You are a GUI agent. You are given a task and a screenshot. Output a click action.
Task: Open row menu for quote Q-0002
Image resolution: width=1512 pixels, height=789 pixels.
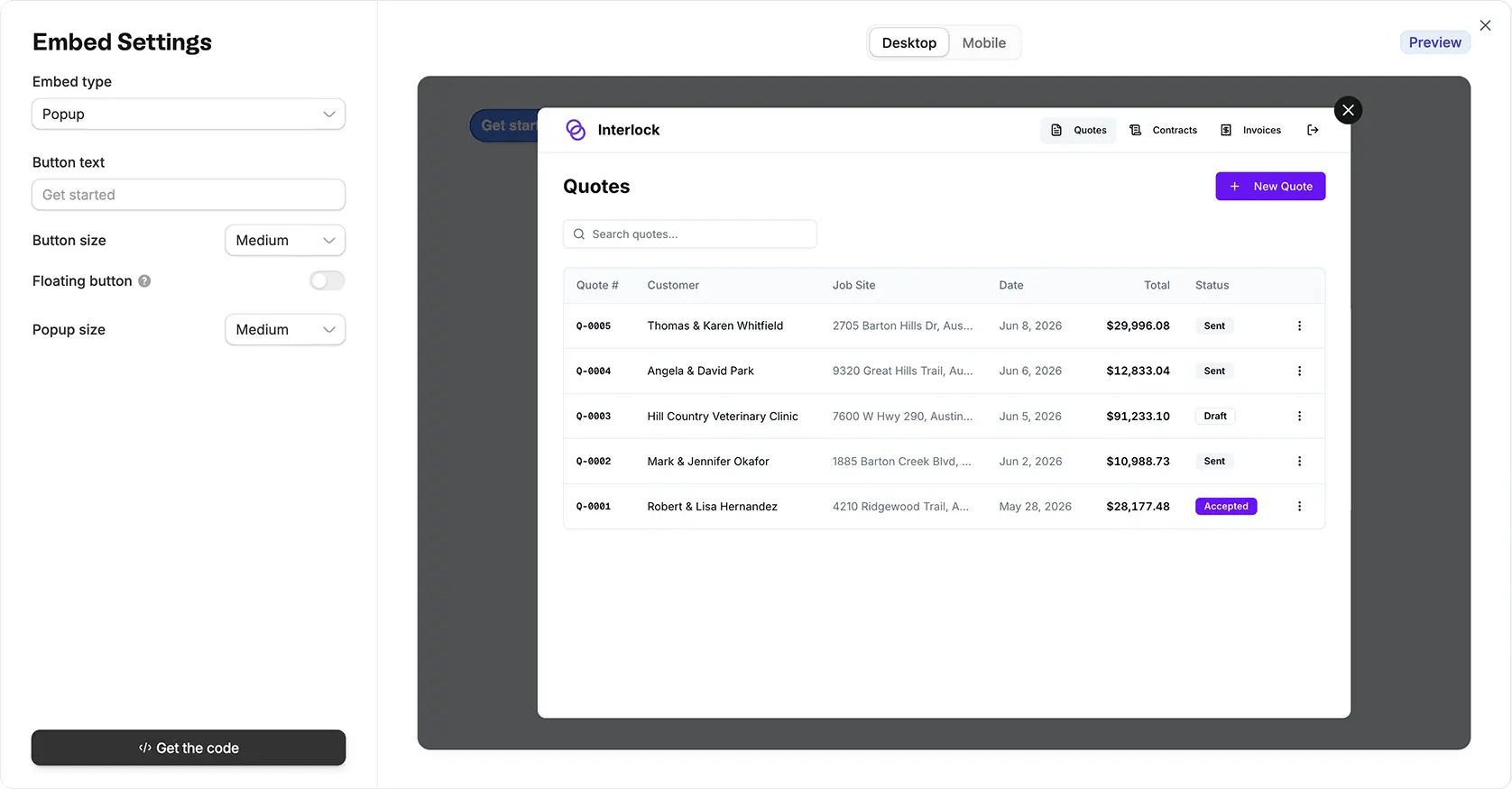pos(1299,461)
